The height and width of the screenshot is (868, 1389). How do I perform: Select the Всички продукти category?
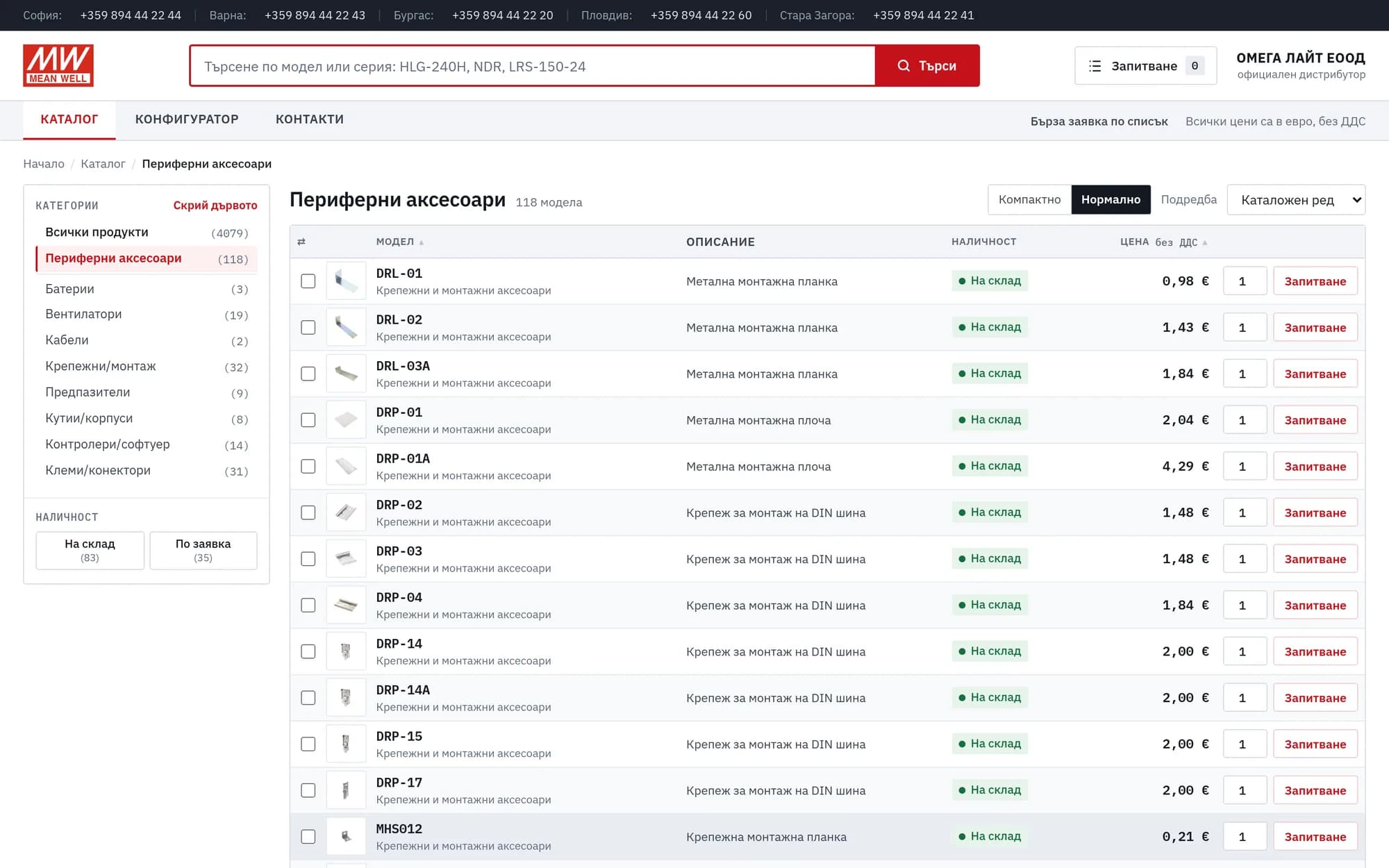(147, 233)
